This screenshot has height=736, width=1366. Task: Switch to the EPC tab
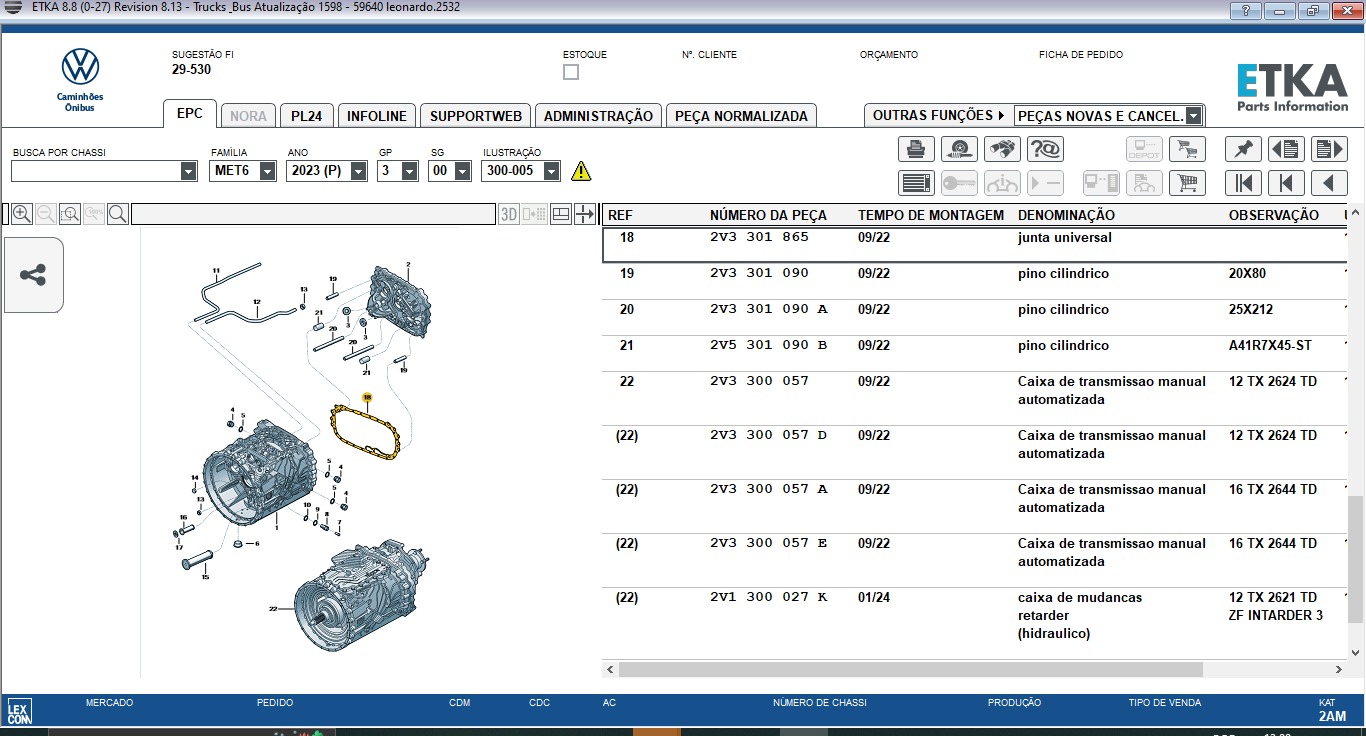[x=190, y=114]
